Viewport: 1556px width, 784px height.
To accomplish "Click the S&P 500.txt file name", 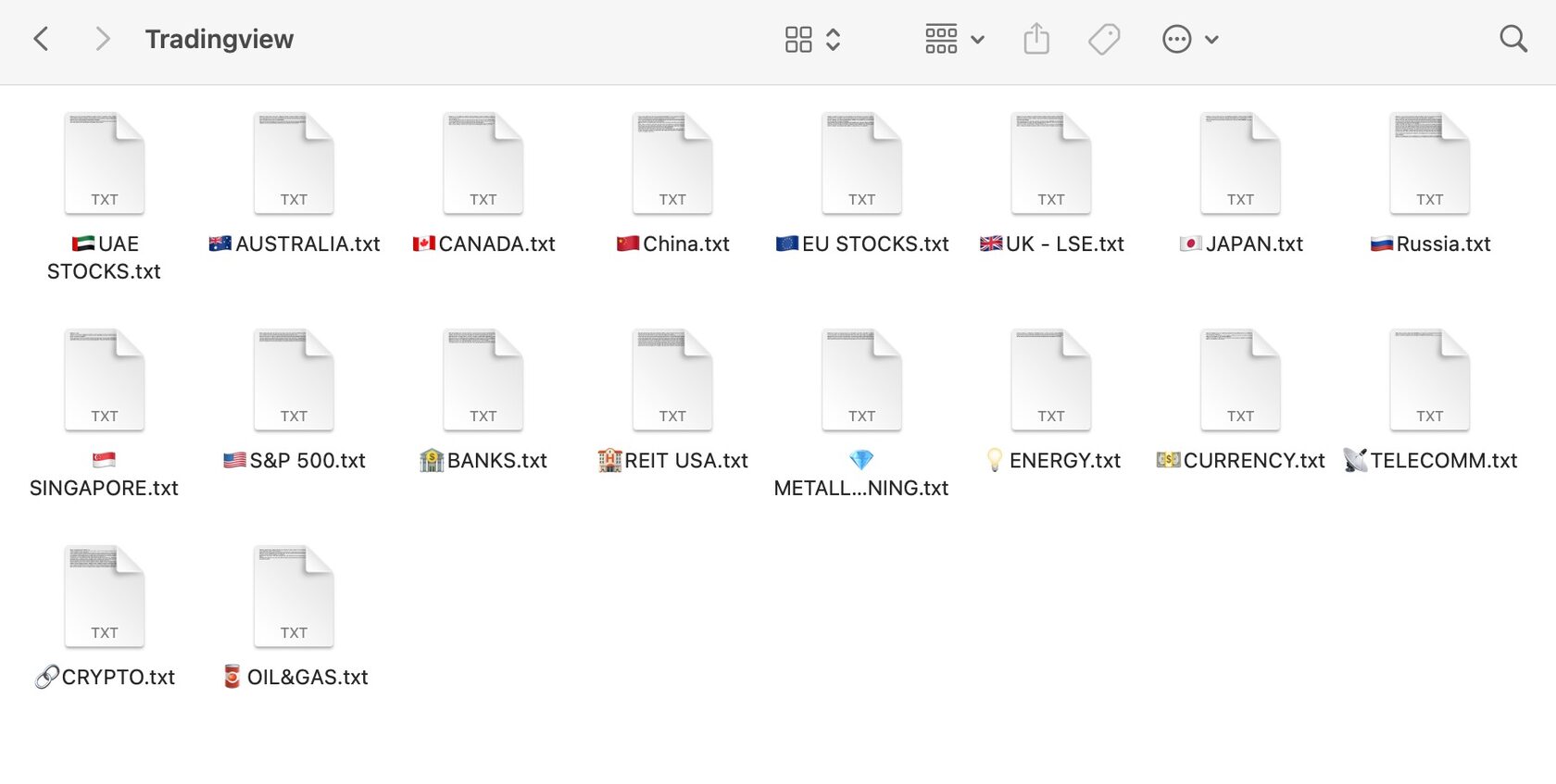I will click(x=295, y=461).
